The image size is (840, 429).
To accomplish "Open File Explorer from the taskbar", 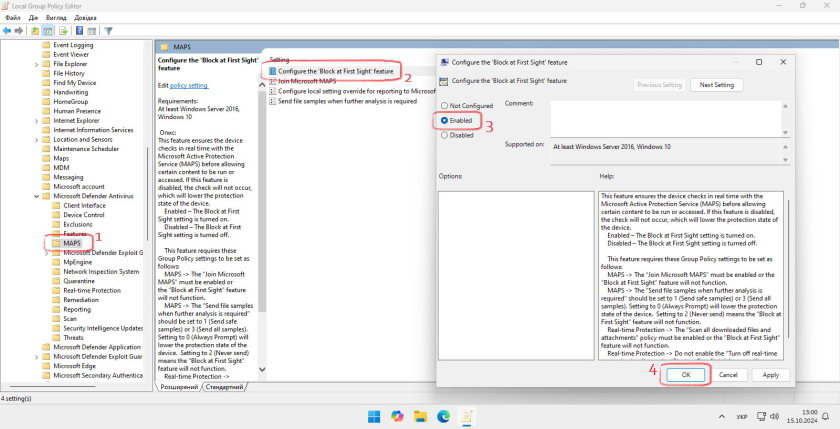I will pos(420,416).
